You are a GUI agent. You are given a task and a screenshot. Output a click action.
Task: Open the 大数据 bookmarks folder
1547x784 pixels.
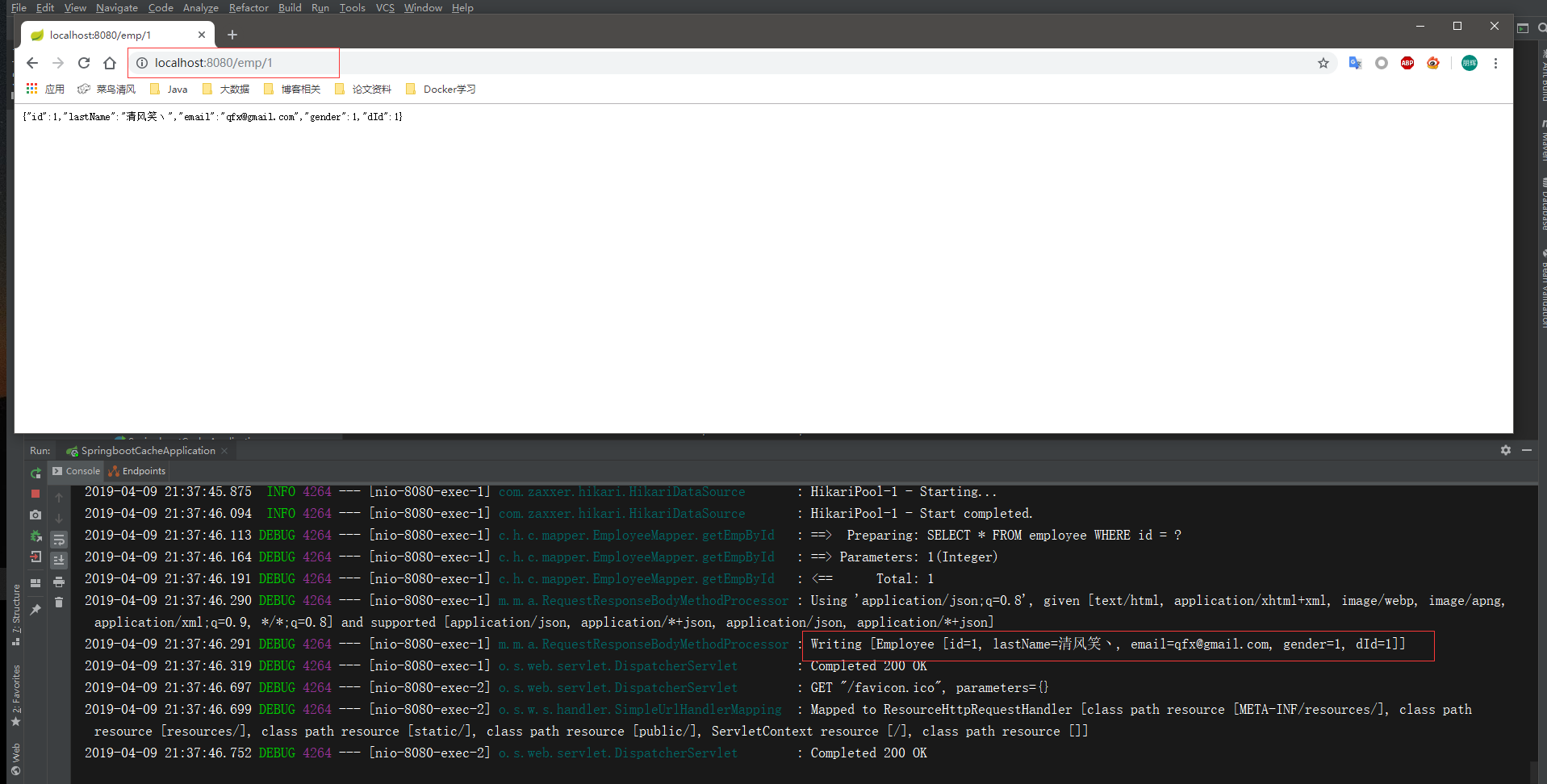(226, 89)
